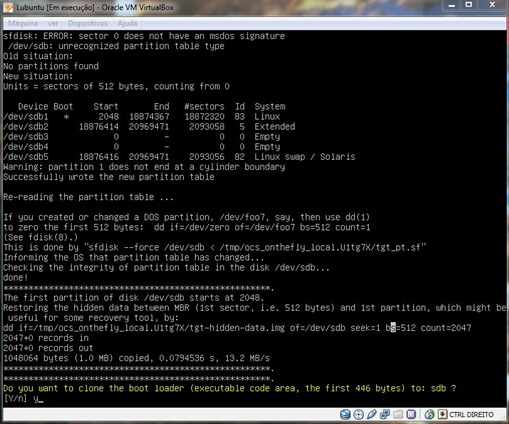Click the CTRL DIREITO host key label

point(471,414)
